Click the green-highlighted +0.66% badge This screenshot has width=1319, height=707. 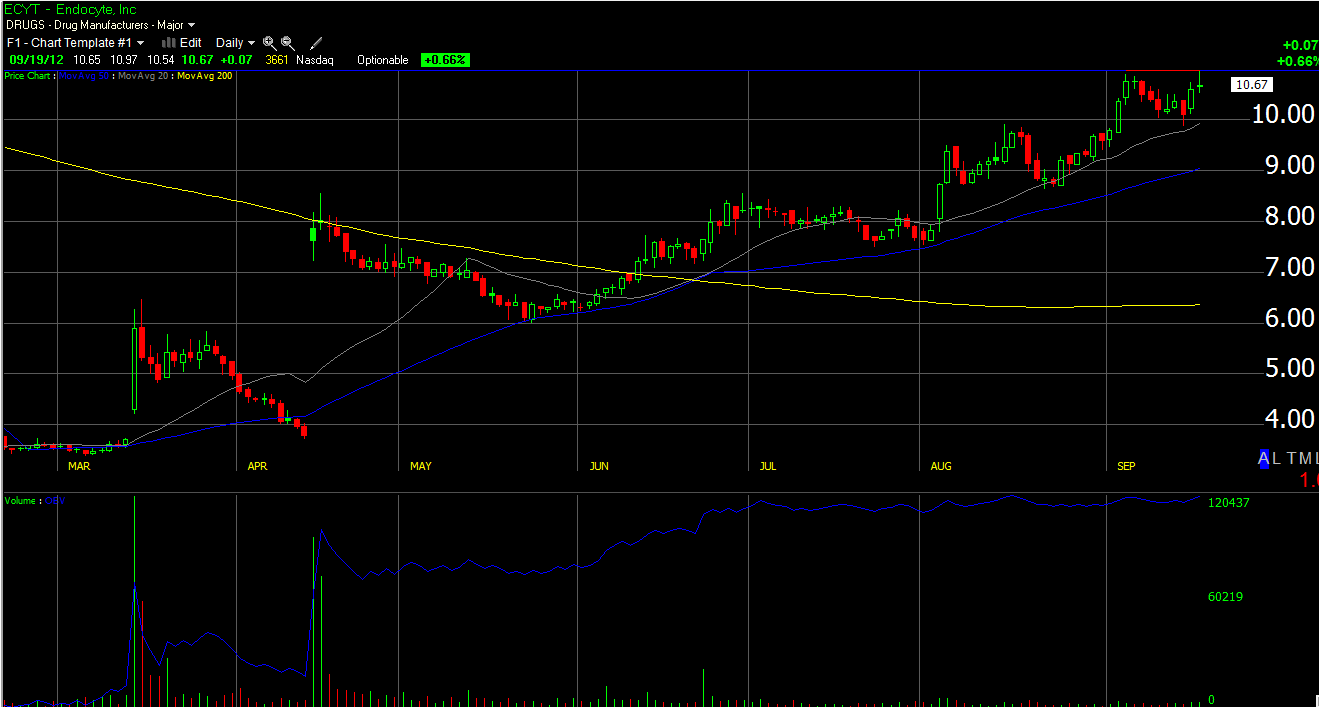[445, 60]
